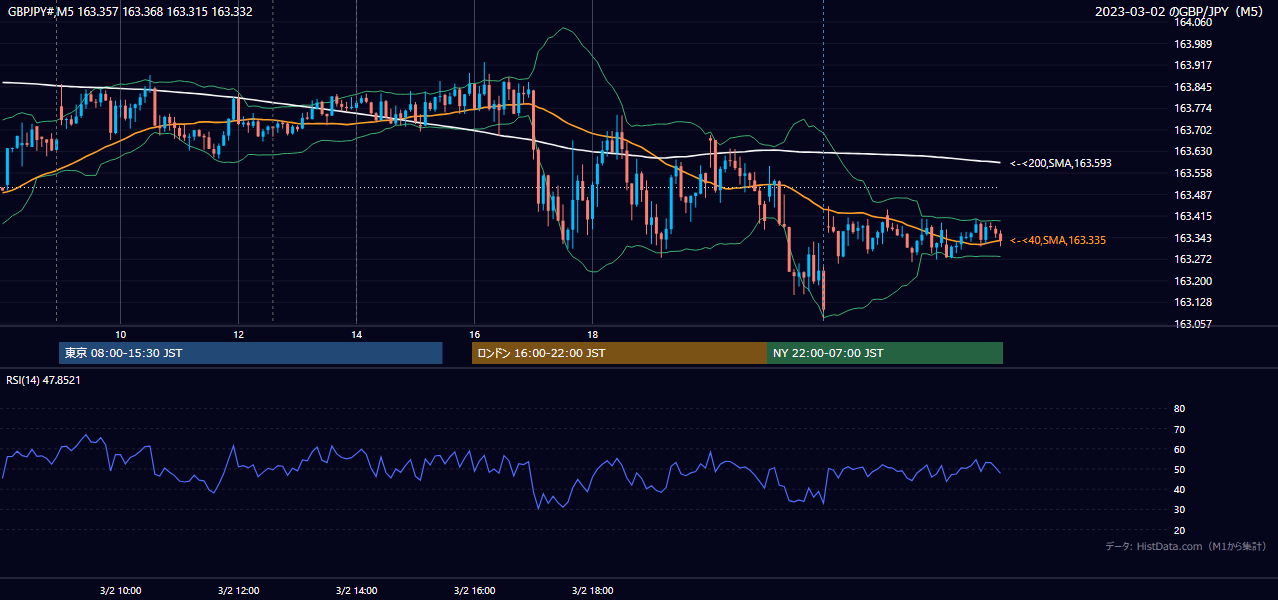Click the RSI(14) 47.8521 indicator label
Viewport: 1278px width, 600px height.
pyautogui.click(x=43, y=380)
